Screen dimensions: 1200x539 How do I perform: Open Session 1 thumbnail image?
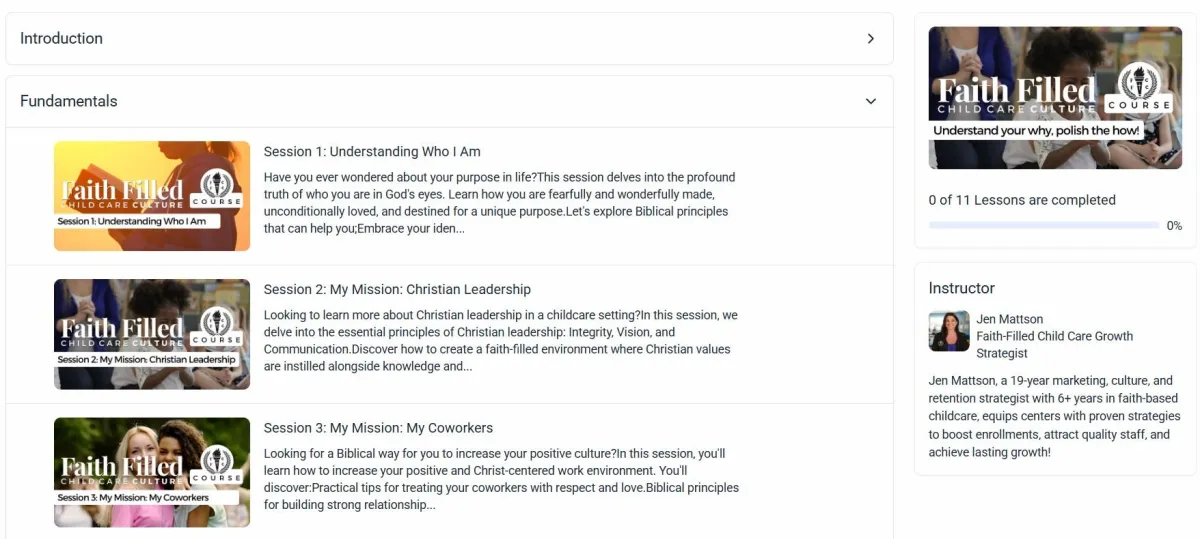point(152,196)
